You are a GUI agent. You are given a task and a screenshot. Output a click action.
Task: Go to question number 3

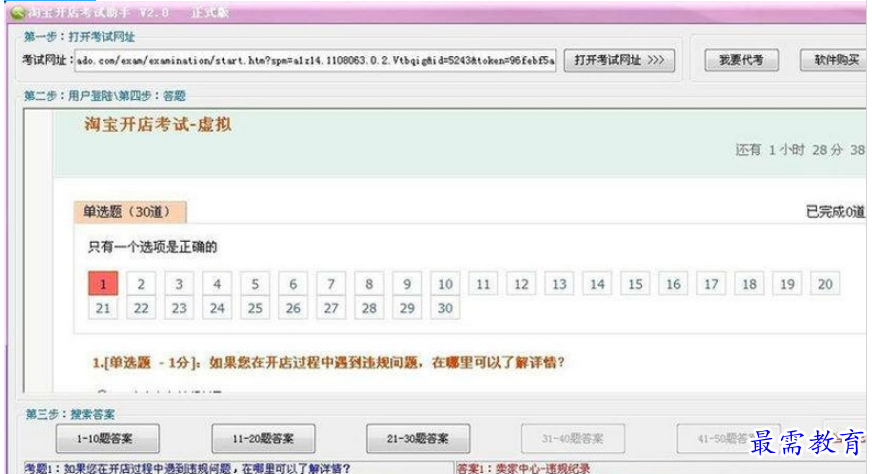point(179,284)
